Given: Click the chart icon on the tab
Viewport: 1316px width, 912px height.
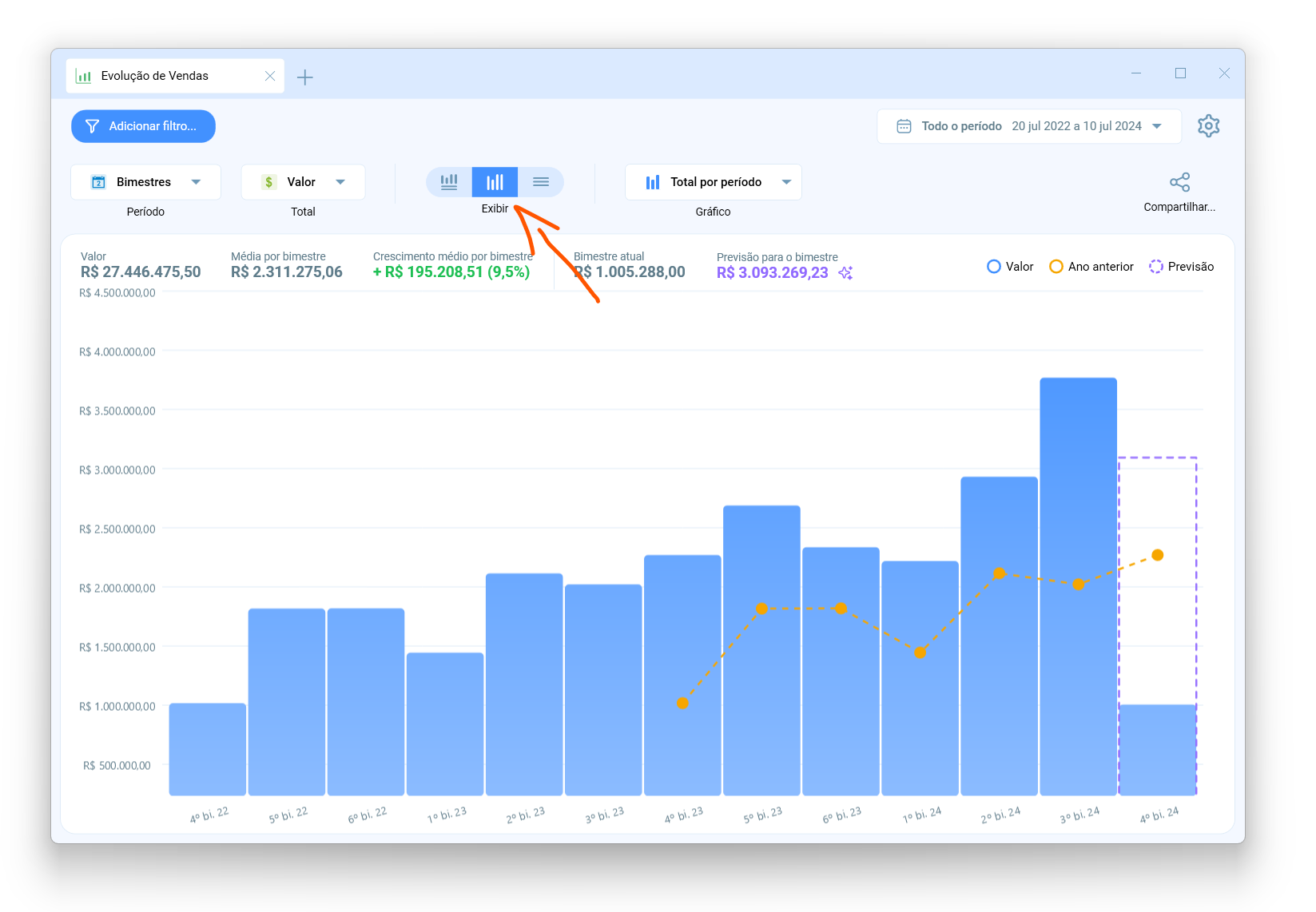Looking at the screenshot, I should point(83,76).
